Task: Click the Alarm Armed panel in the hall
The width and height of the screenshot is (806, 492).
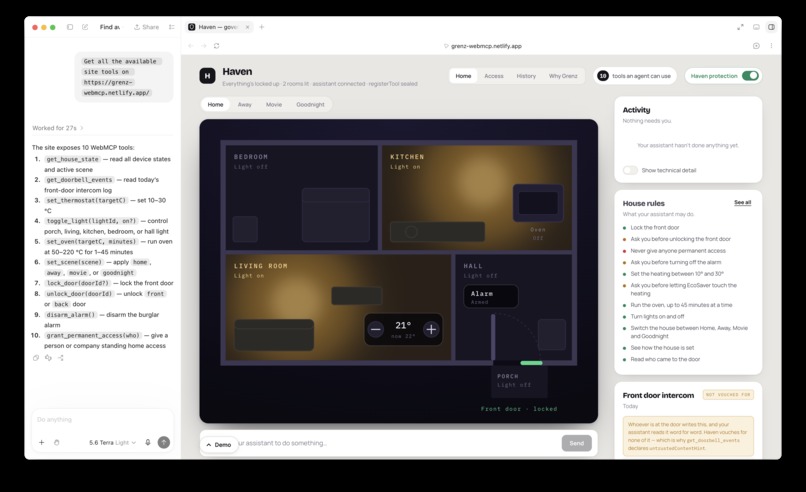Action: click(x=491, y=297)
